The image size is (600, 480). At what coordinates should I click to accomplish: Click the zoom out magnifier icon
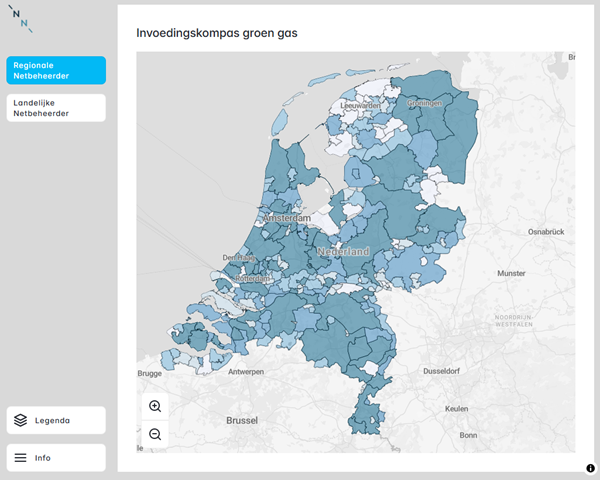pos(155,434)
